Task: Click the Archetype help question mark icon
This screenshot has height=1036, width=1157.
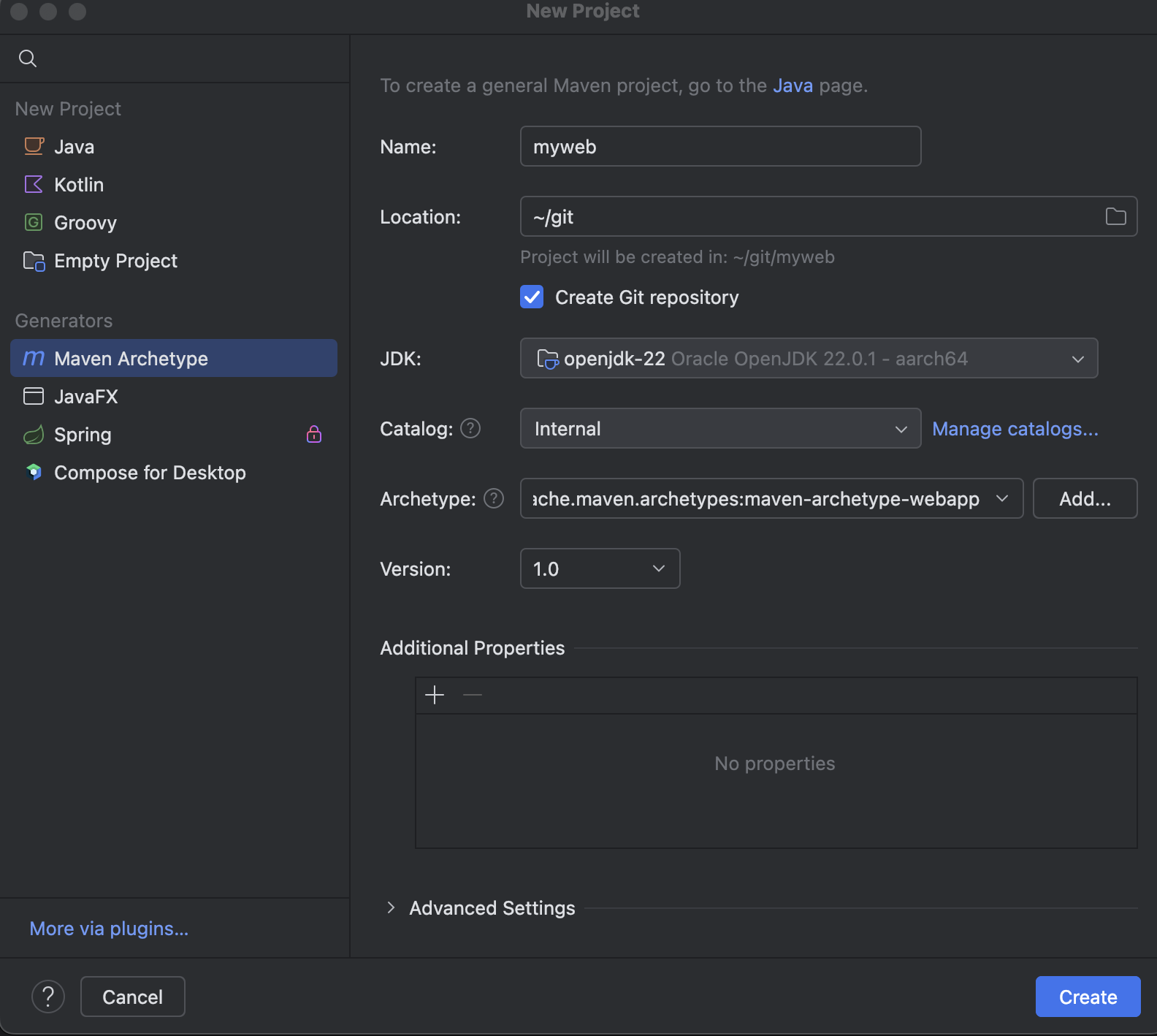Action: (494, 498)
